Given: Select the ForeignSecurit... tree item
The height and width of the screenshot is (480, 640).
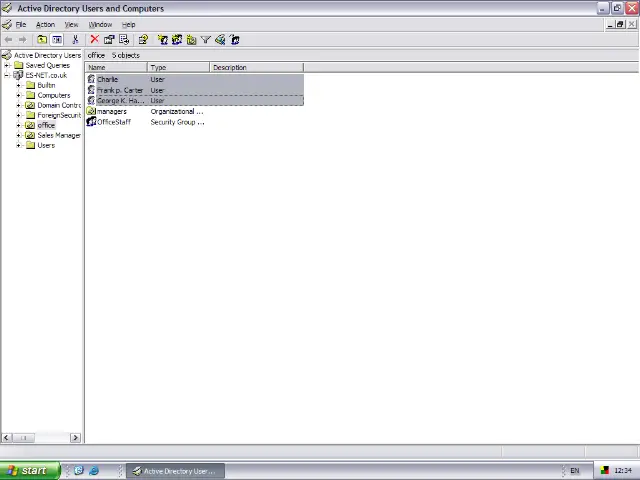Looking at the screenshot, I should [x=59, y=115].
